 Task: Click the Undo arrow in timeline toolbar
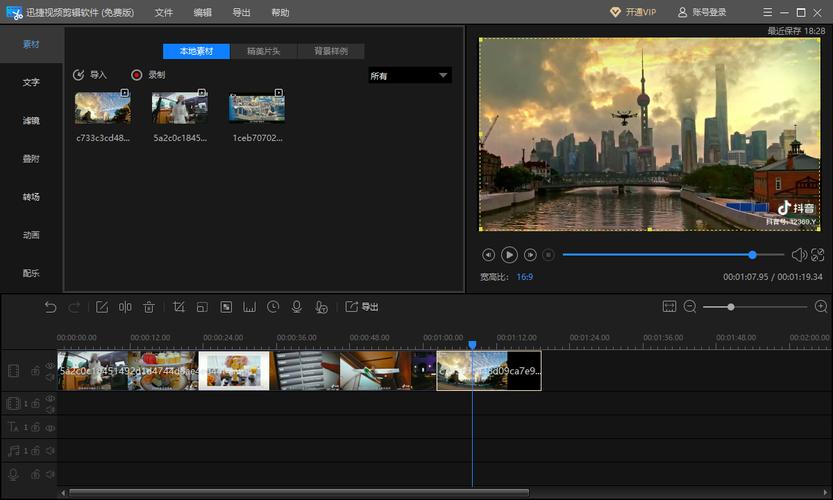pos(50,307)
